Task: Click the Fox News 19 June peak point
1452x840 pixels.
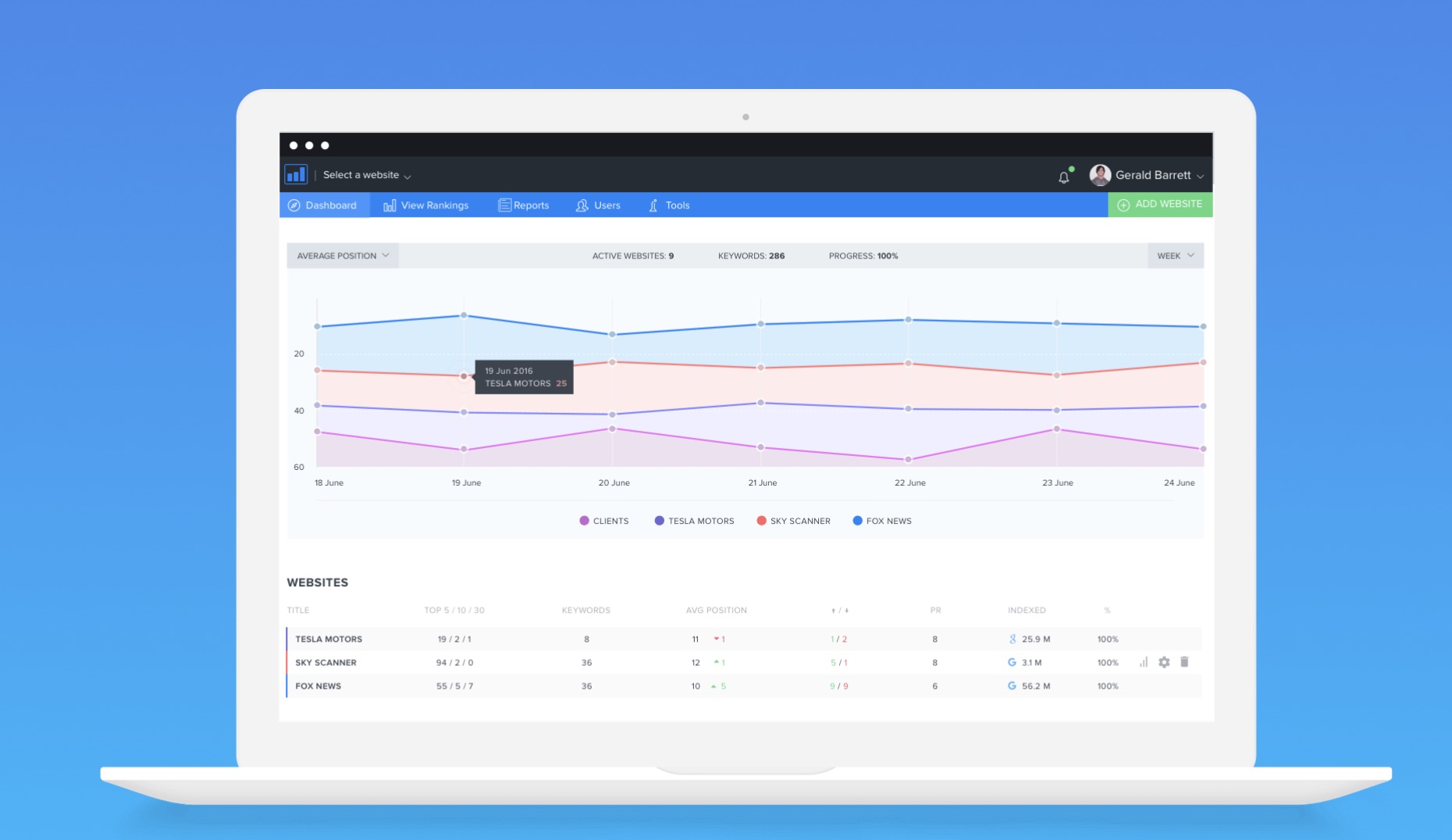Action: (x=464, y=315)
